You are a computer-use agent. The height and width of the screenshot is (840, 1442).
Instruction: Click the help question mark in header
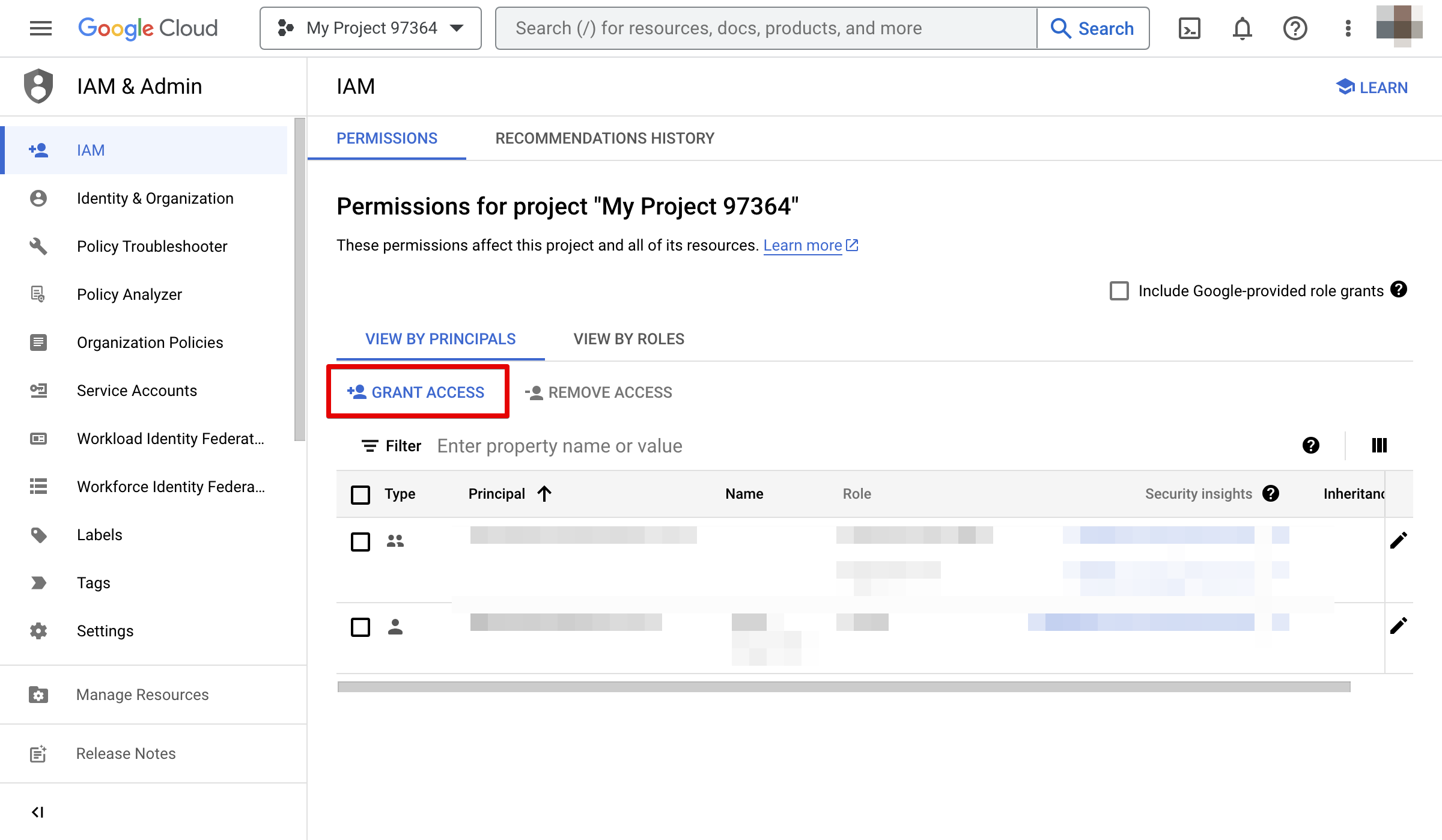coord(1295,28)
